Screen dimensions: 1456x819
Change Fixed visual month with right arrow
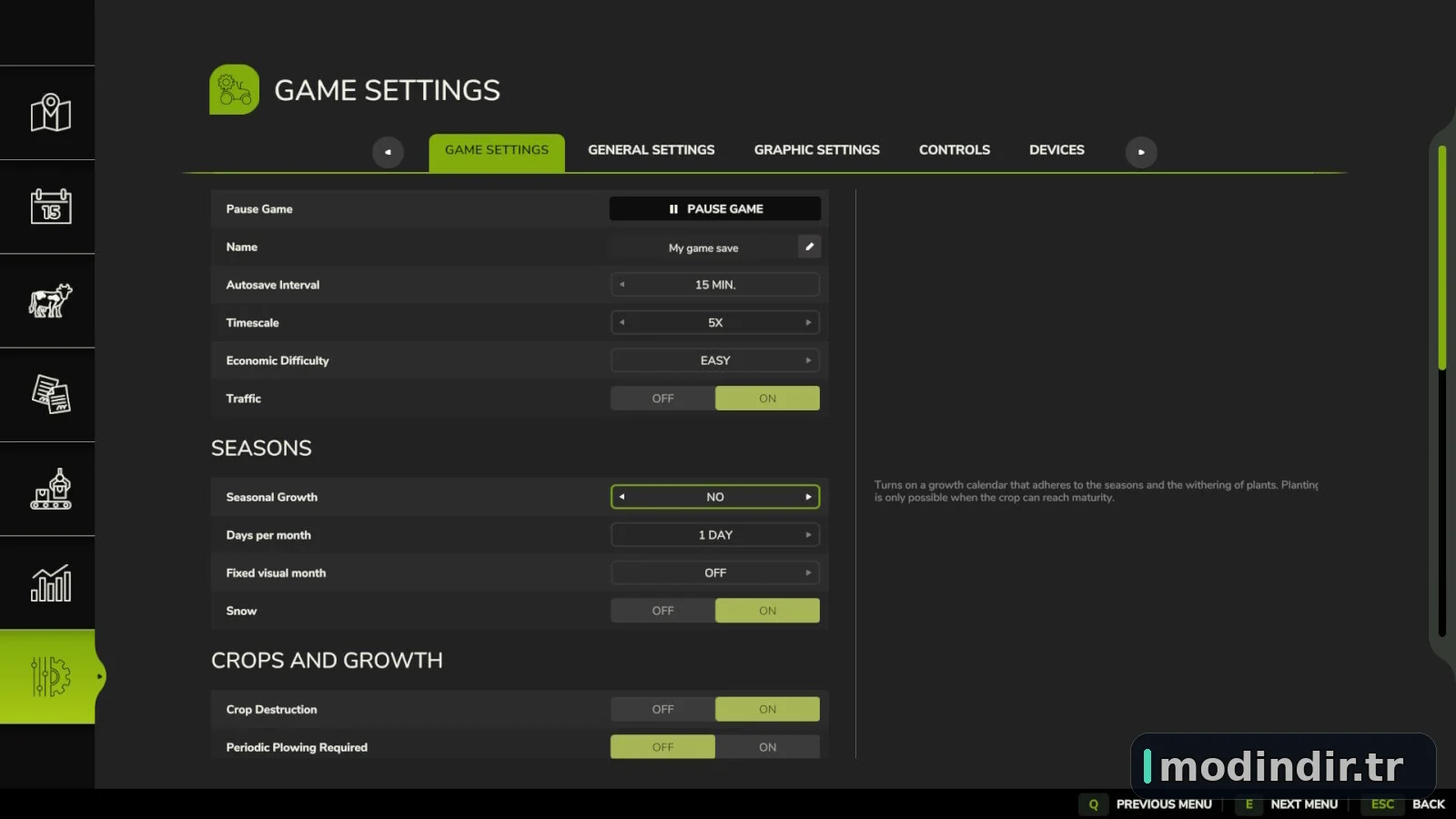click(808, 572)
